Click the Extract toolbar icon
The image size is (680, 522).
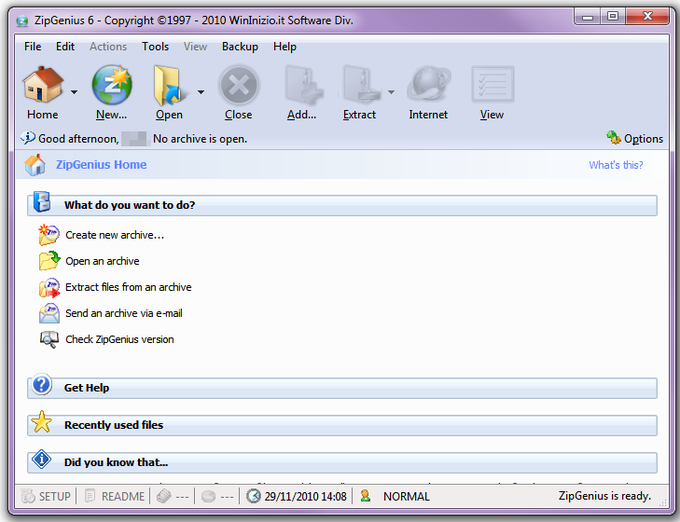point(361,85)
